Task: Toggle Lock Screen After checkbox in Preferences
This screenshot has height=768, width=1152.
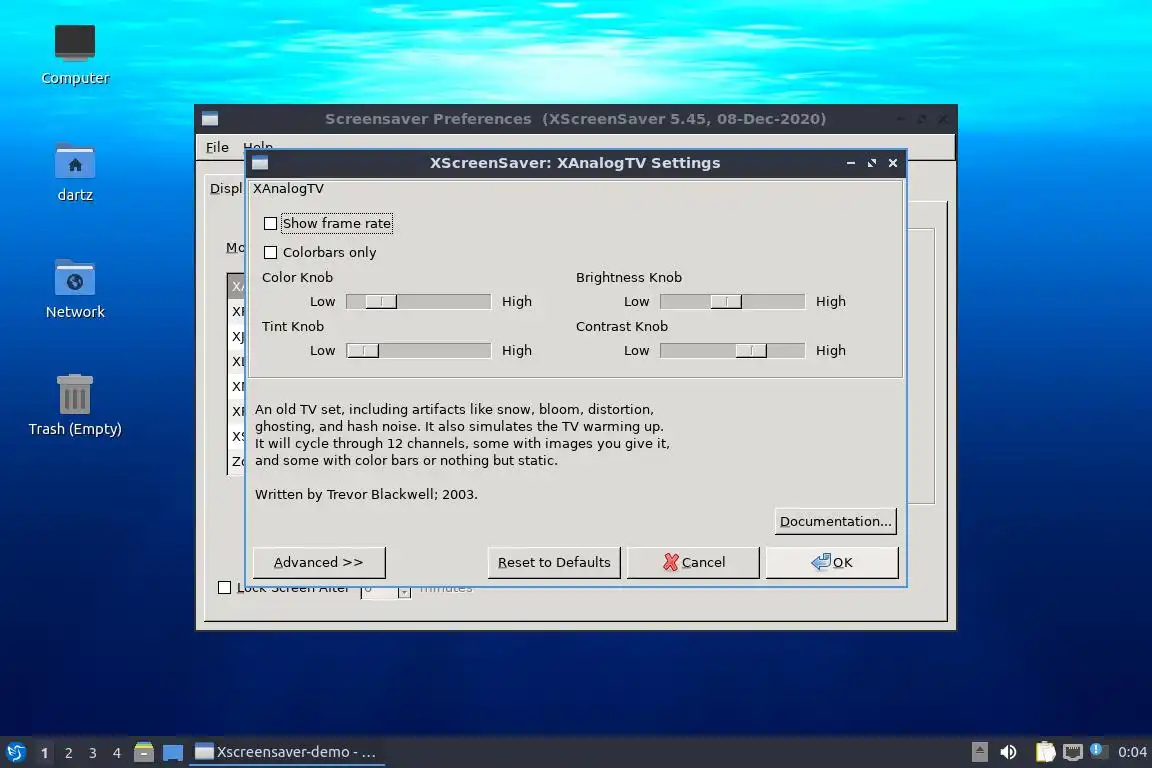Action: (225, 587)
